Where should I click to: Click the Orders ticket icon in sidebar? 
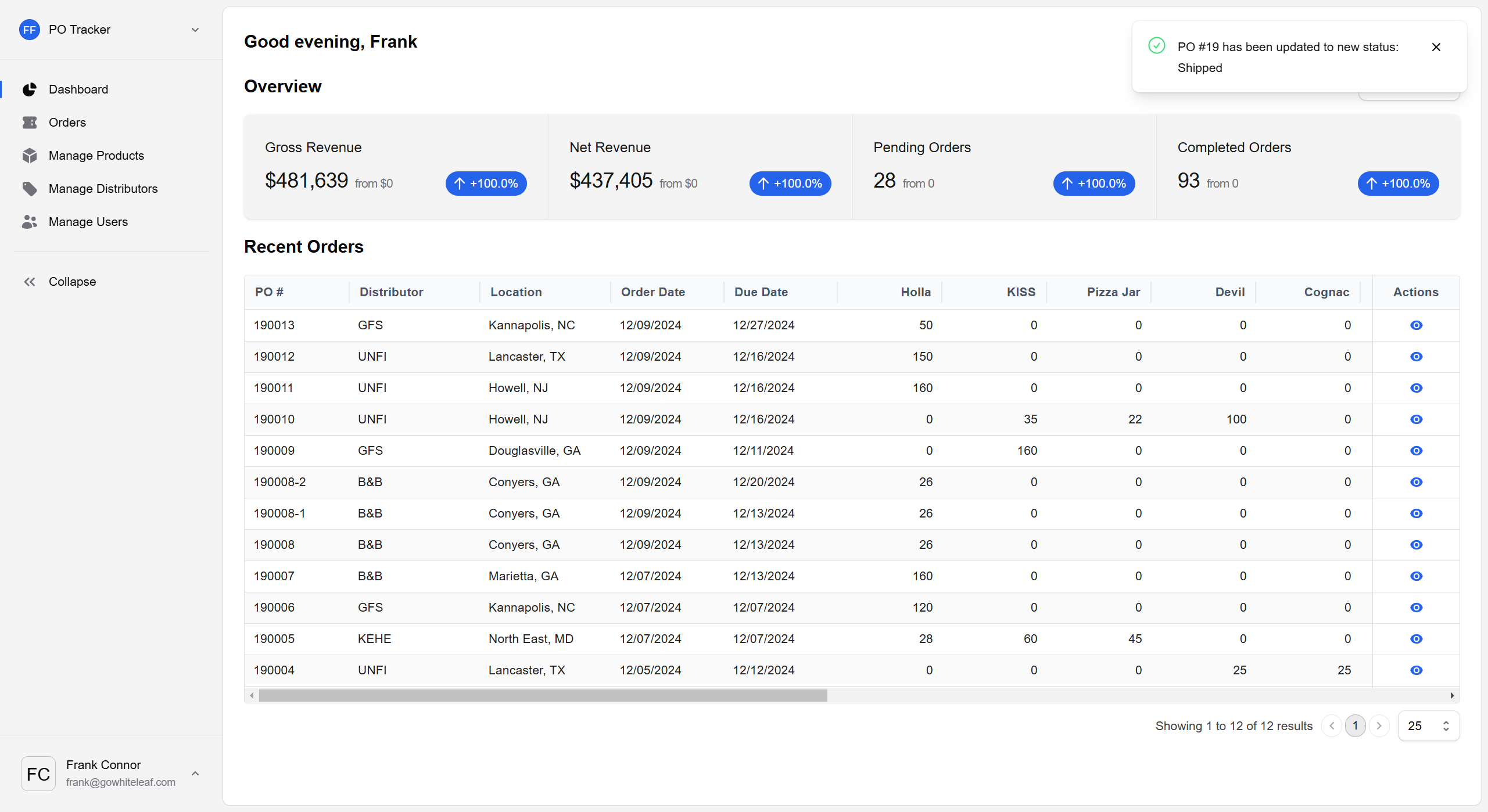click(30, 123)
